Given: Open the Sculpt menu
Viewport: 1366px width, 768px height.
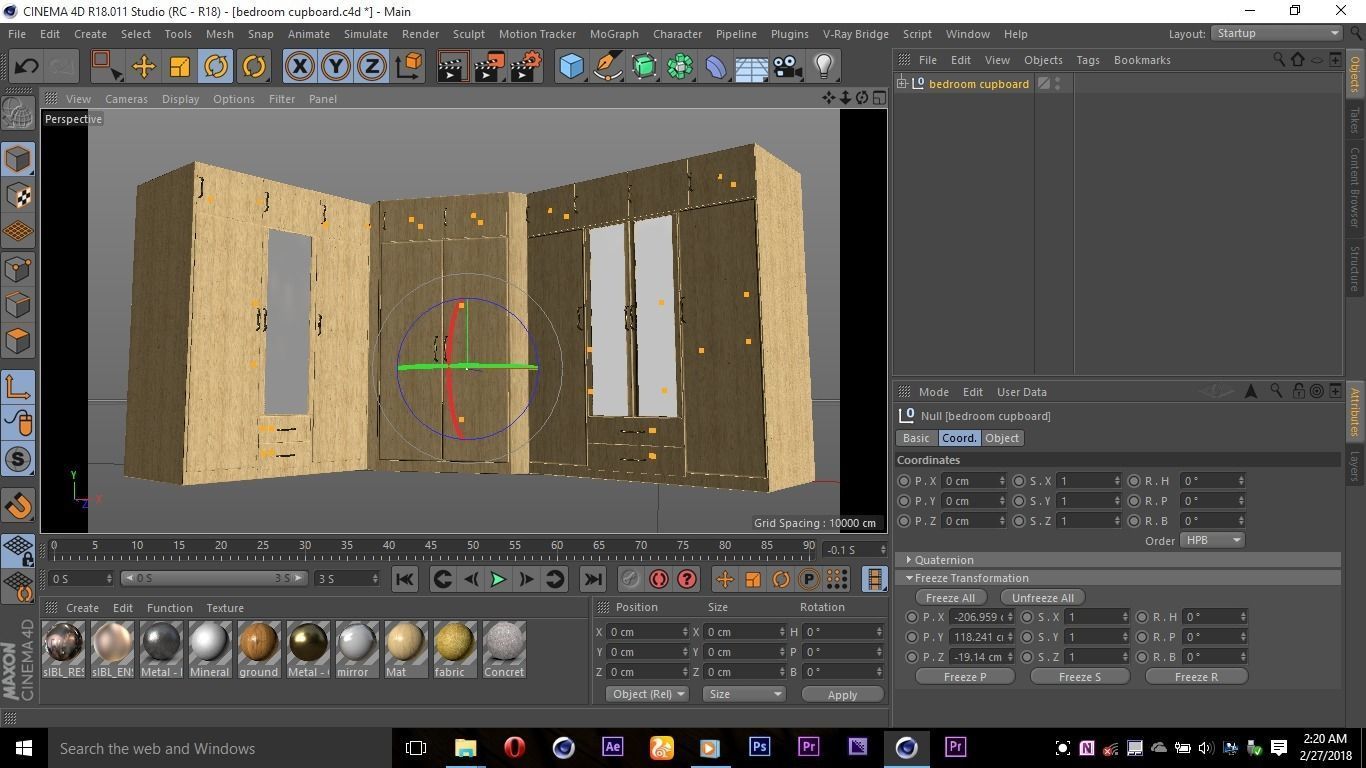Looking at the screenshot, I should pyautogui.click(x=468, y=34).
